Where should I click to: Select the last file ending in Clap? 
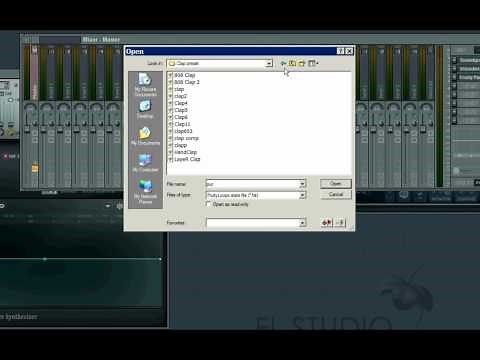184,159
